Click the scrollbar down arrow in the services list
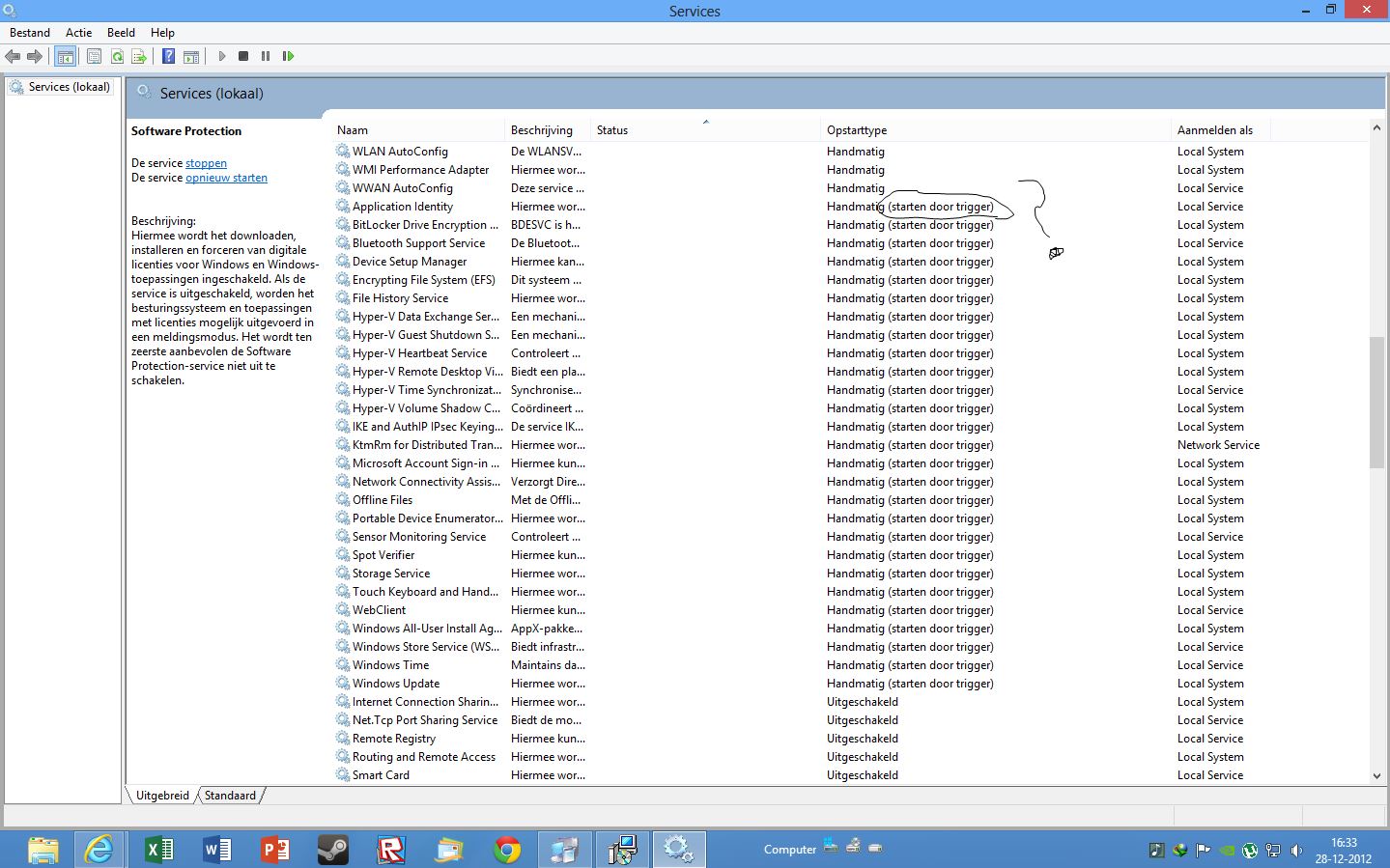 click(1376, 776)
